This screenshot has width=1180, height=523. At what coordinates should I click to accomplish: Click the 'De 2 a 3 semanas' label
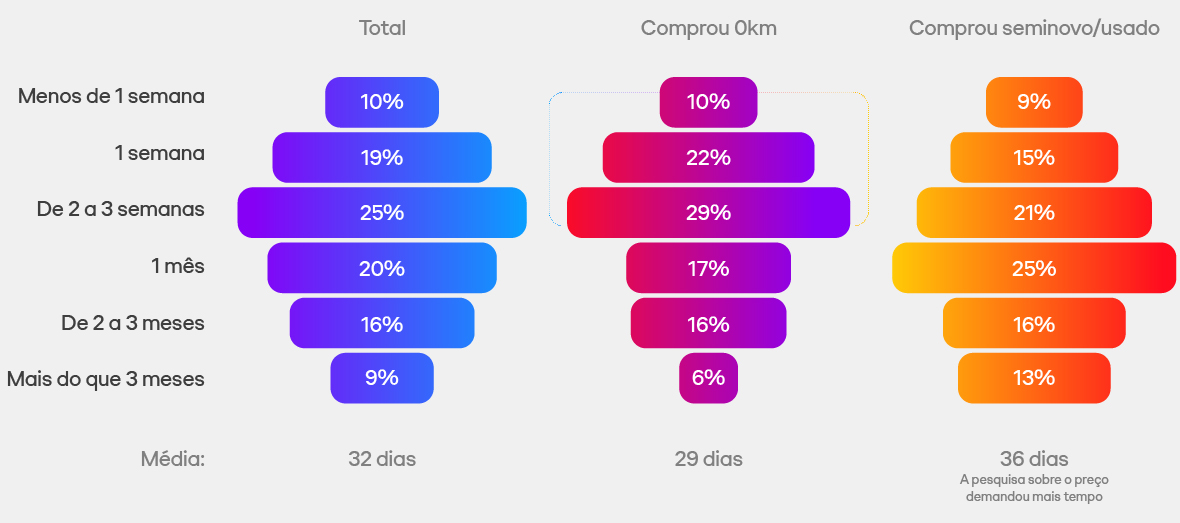tap(120, 210)
